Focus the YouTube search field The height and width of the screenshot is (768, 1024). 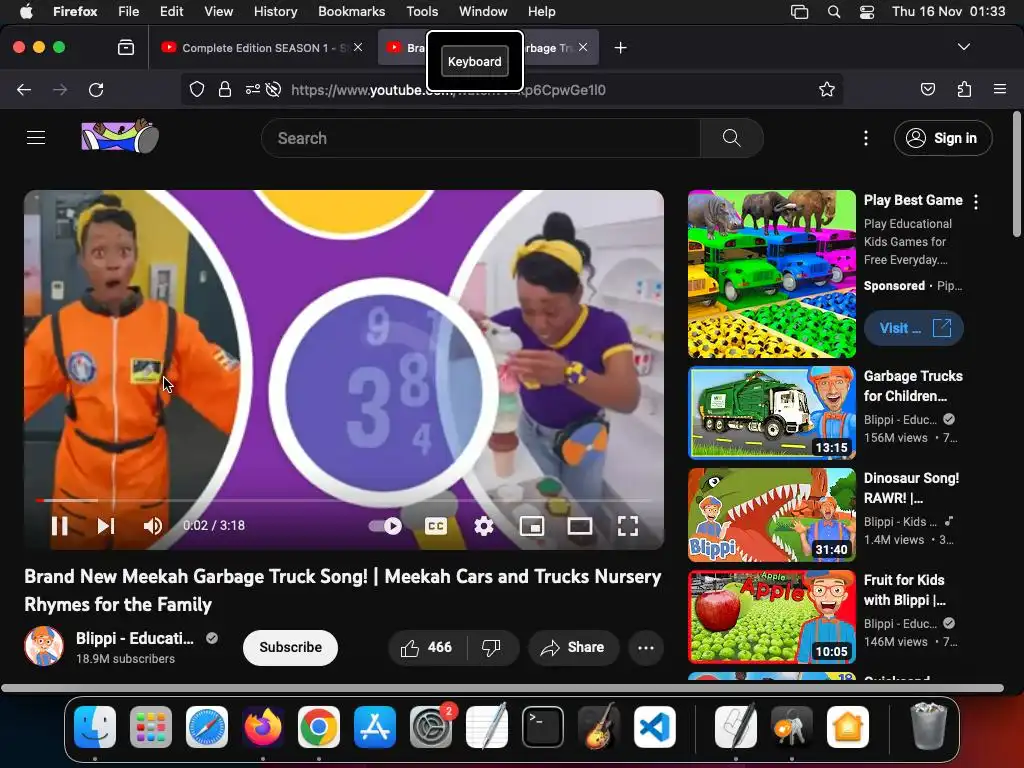(x=481, y=138)
